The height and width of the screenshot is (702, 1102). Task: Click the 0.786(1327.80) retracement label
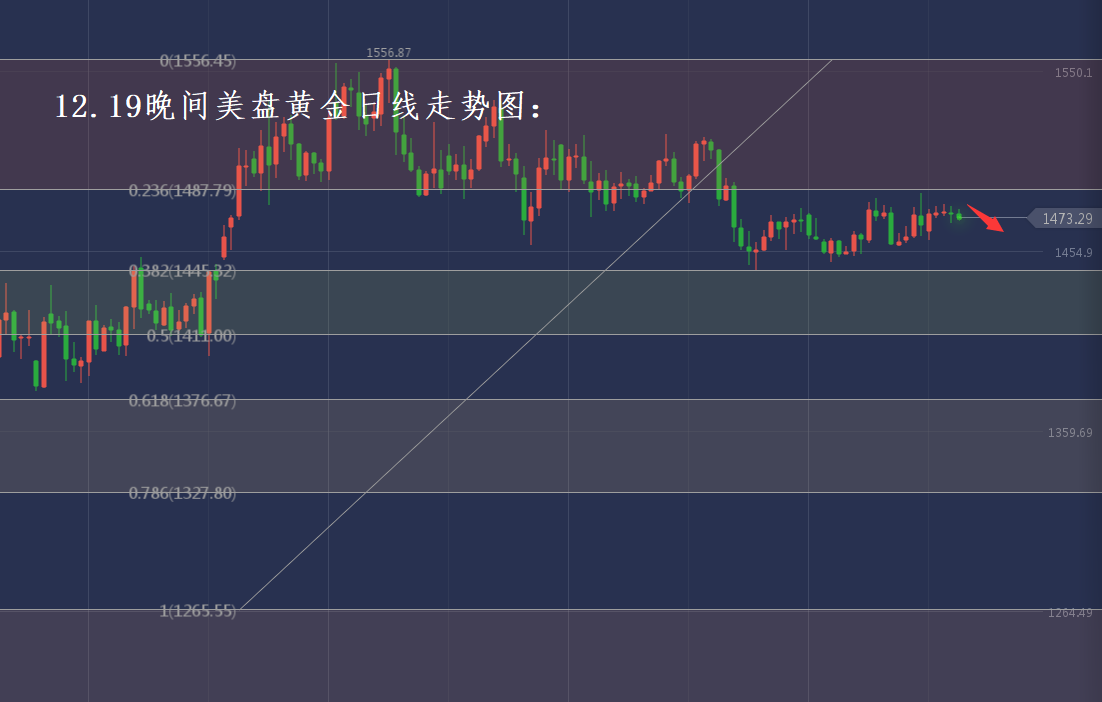182,493
